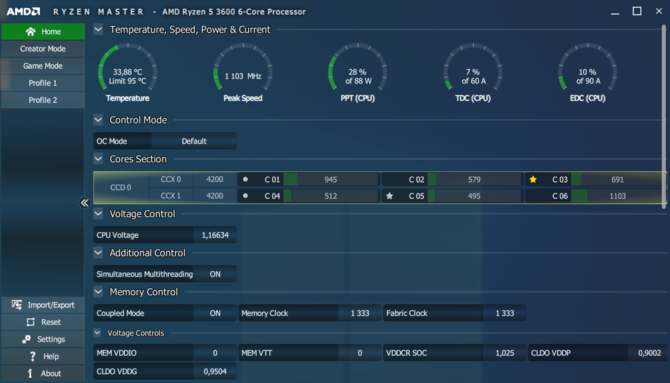Collapse sidebar with double-arrow icon

point(85,203)
